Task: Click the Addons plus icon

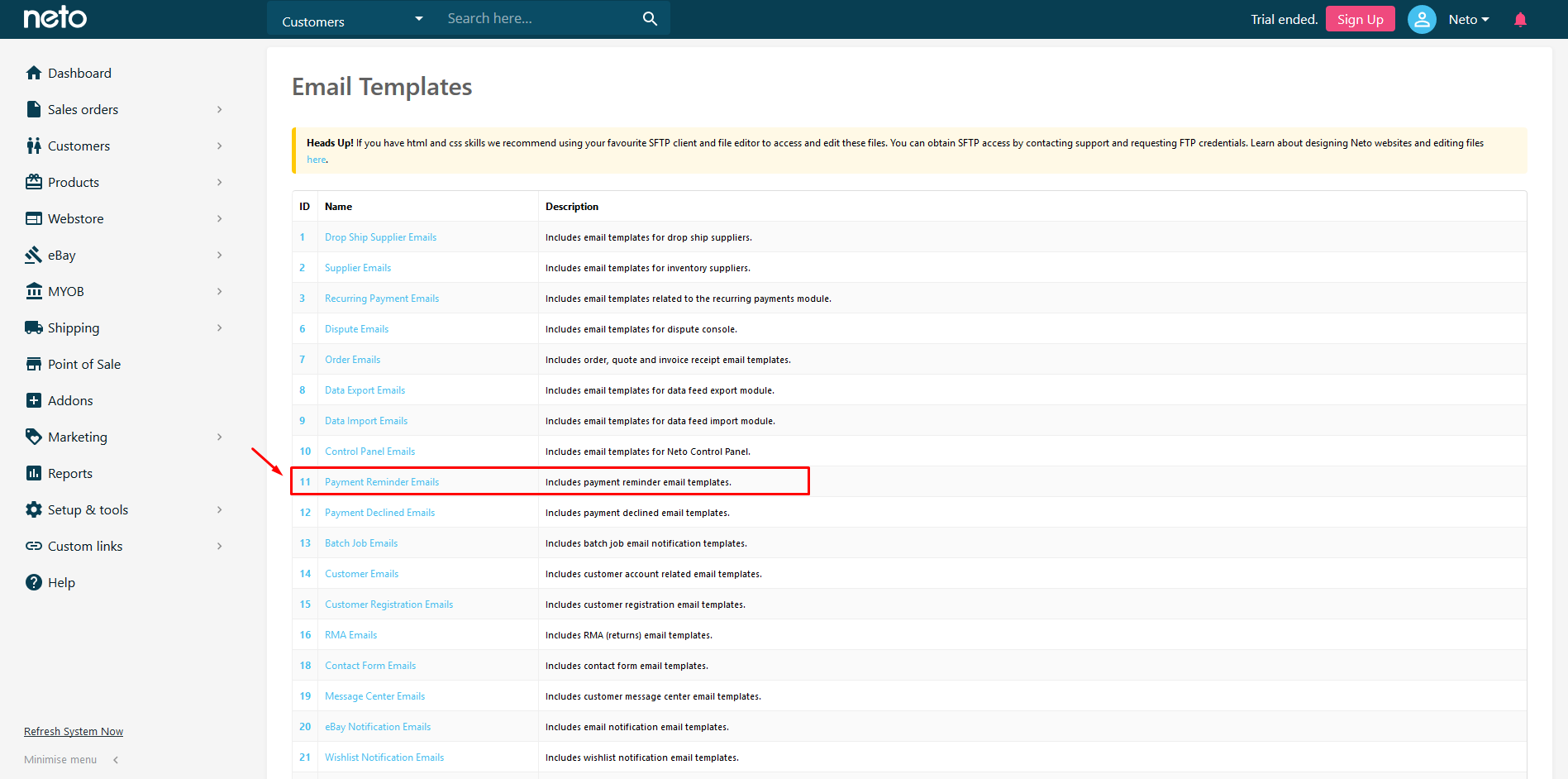Action: pos(34,400)
